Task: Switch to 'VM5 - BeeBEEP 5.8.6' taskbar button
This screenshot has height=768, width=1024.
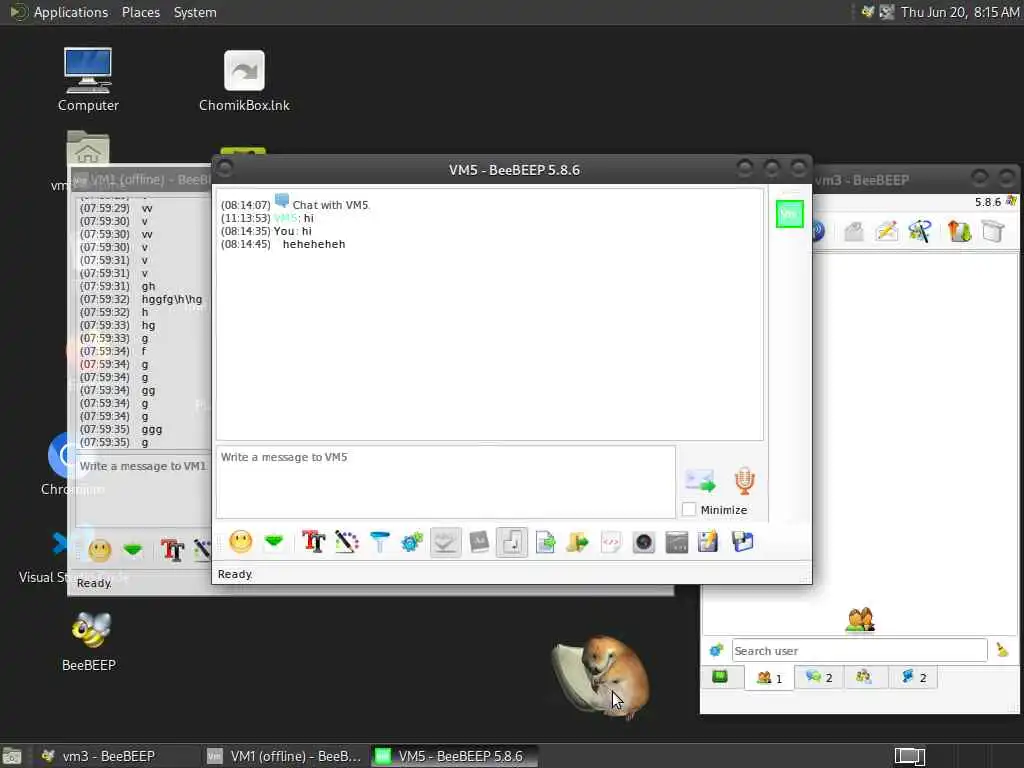Action: point(454,756)
